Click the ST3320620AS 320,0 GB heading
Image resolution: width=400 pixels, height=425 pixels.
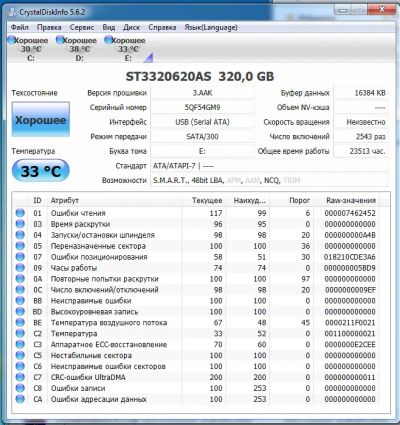(200, 76)
